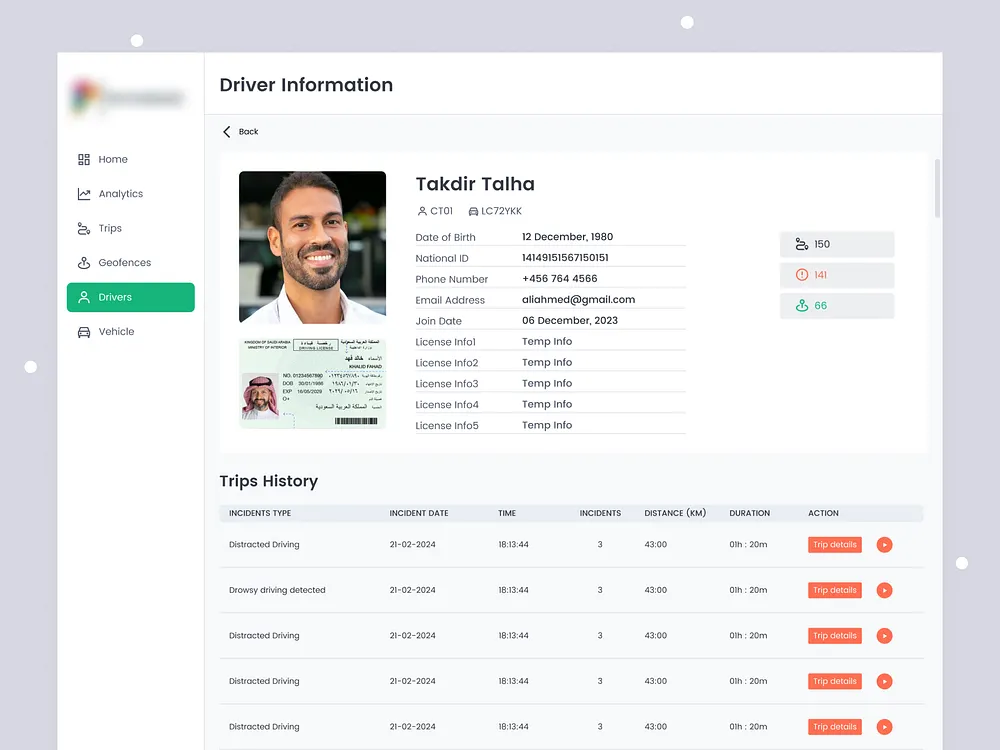Click the phone number +456 764 4566
1000x750 pixels.
559,279
